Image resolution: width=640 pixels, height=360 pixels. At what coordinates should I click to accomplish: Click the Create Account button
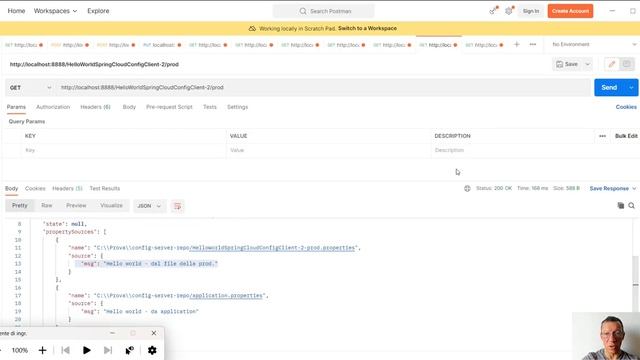(x=570, y=11)
